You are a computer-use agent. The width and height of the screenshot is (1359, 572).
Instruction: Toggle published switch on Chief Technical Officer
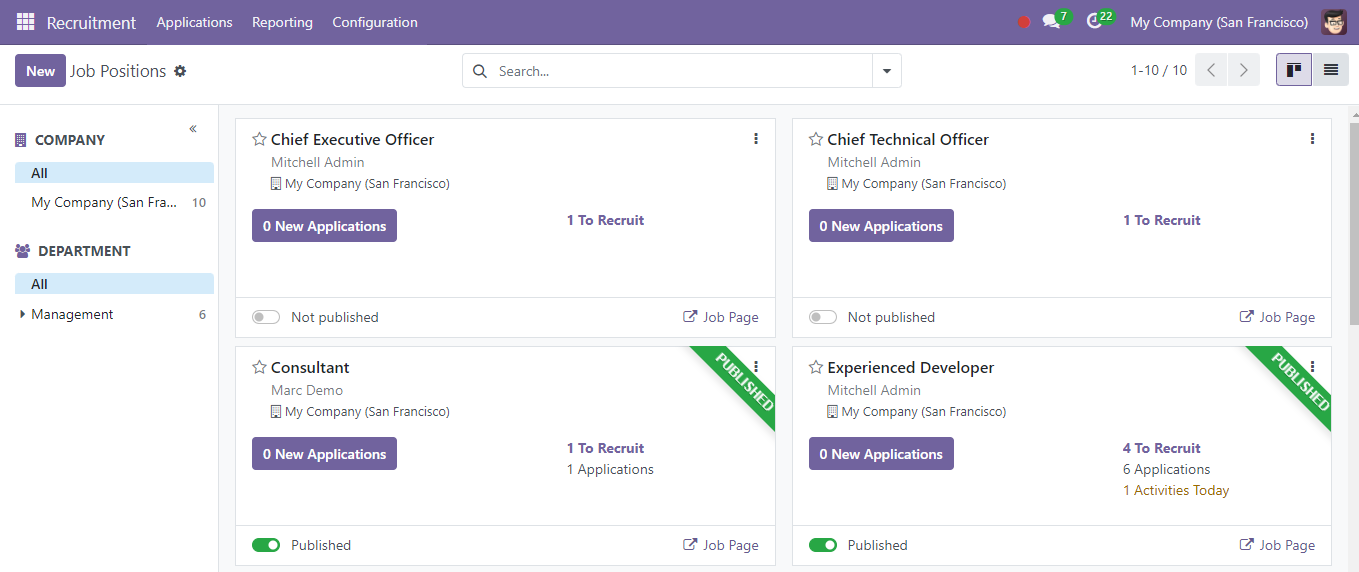click(823, 317)
